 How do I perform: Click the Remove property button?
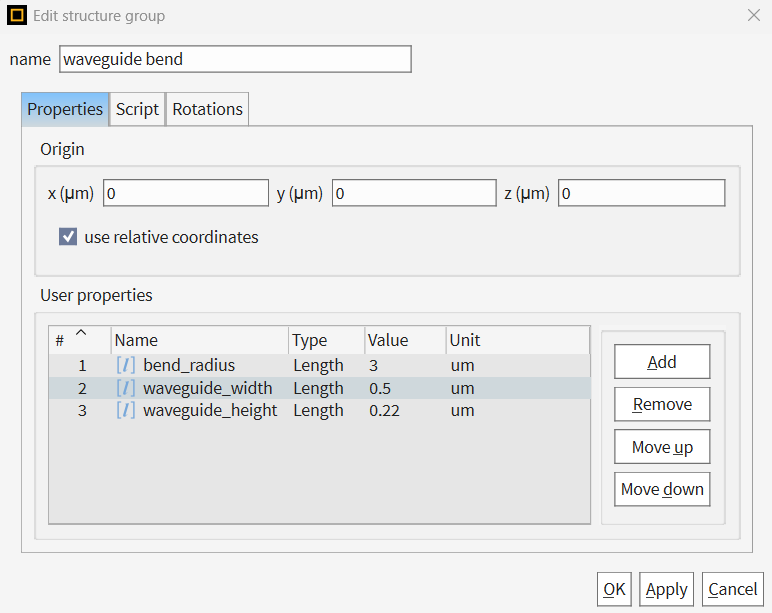tap(662, 404)
